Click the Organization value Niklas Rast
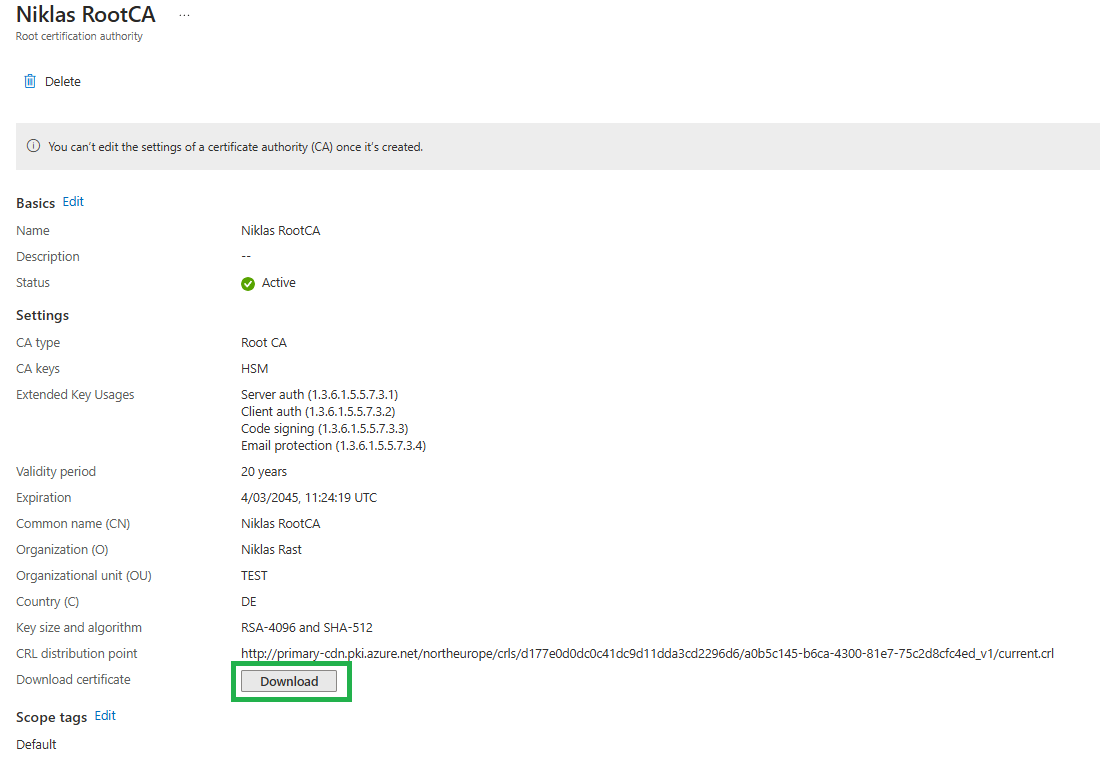Screen dimensions: 1100x763 271,550
